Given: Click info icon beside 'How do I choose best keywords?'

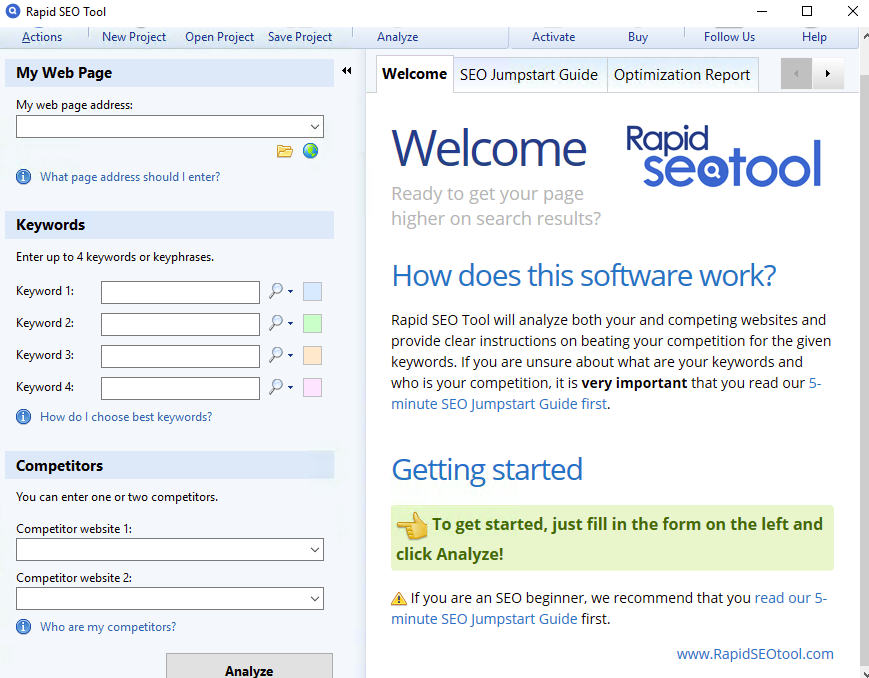Looking at the screenshot, I should (x=23, y=416).
